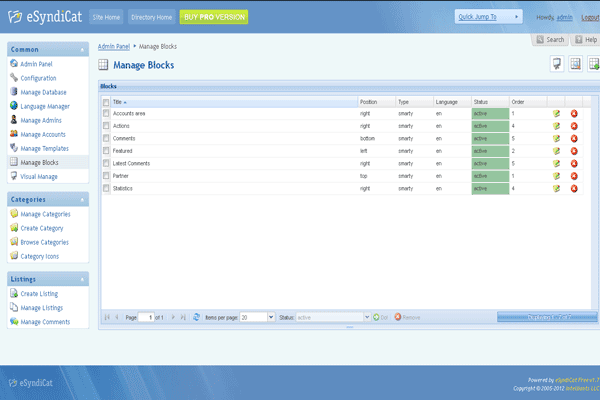Delete the Featured block using red icon
This screenshot has height=400, width=600.
pos(574,150)
